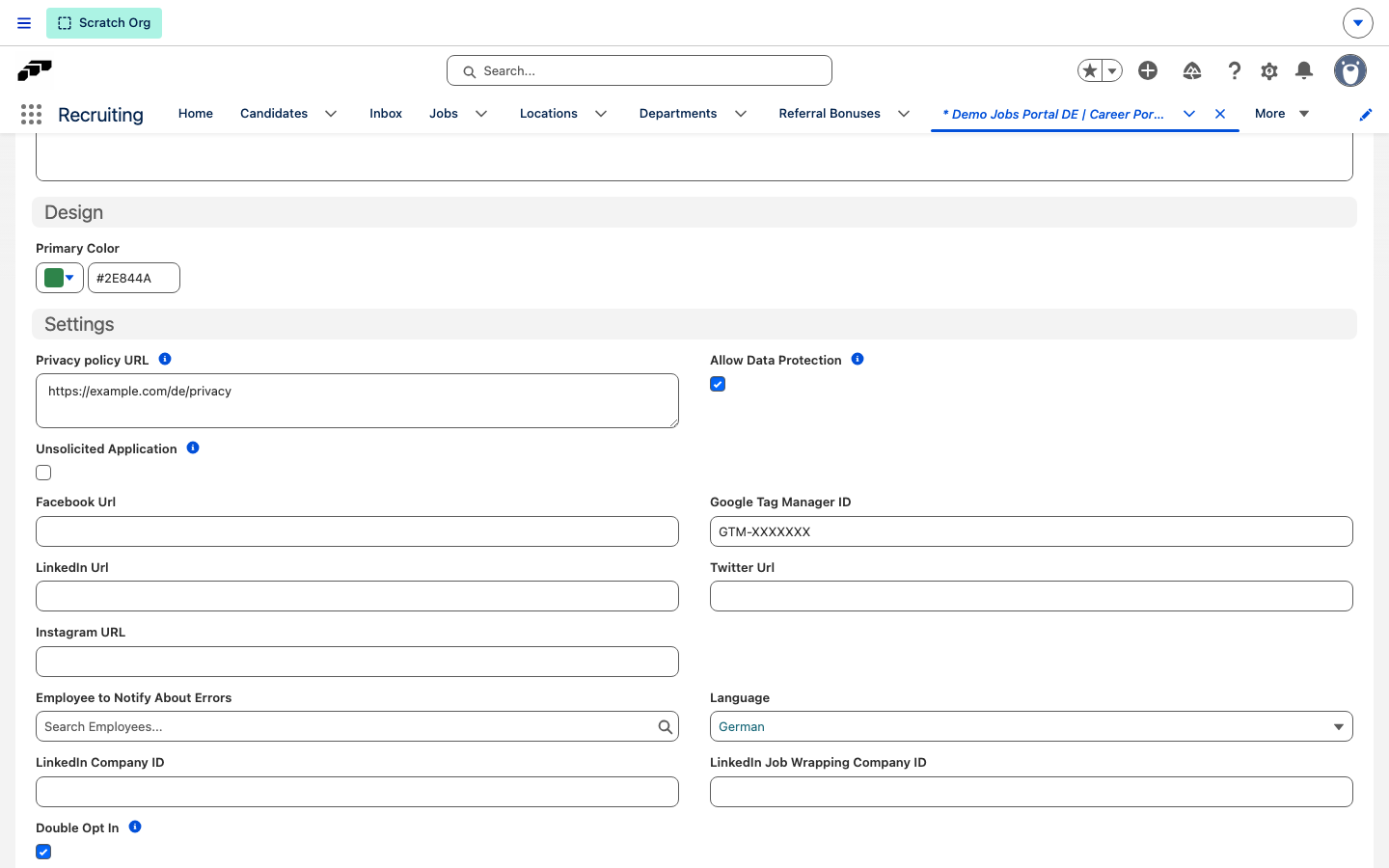The image size is (1389, 868).
Task: Click the favorites star icon
Action: [1090, 70]
